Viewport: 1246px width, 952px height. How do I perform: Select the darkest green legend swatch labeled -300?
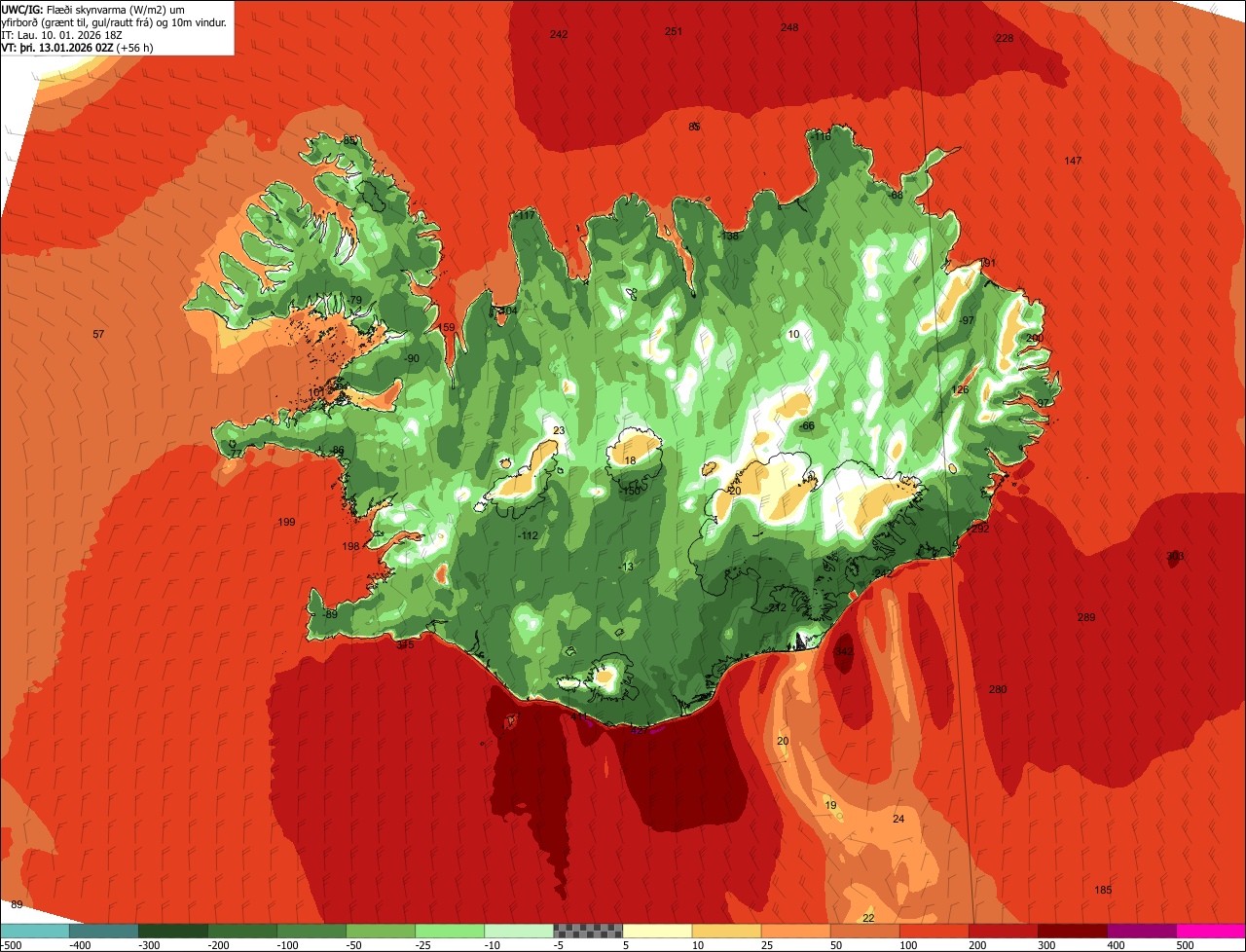172,931
